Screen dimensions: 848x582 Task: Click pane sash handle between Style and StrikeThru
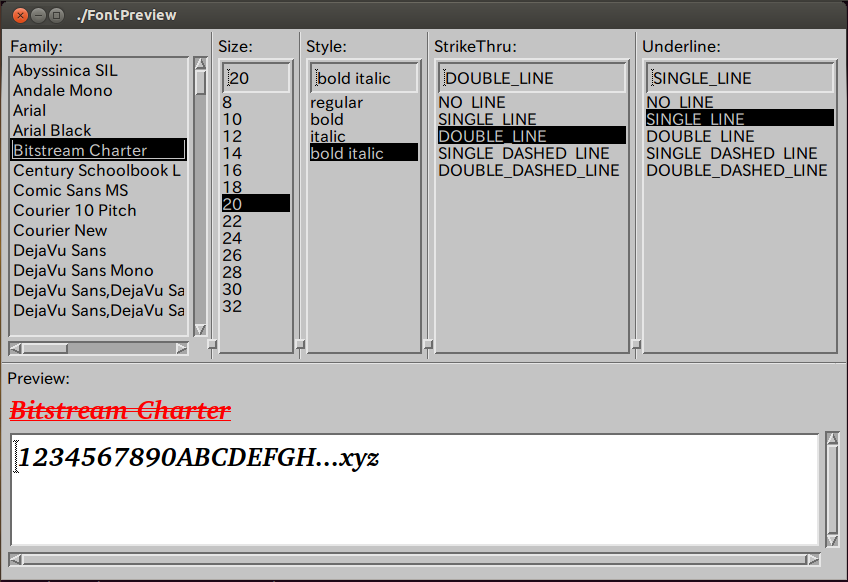pyautogui.click(x=428, y=344)
